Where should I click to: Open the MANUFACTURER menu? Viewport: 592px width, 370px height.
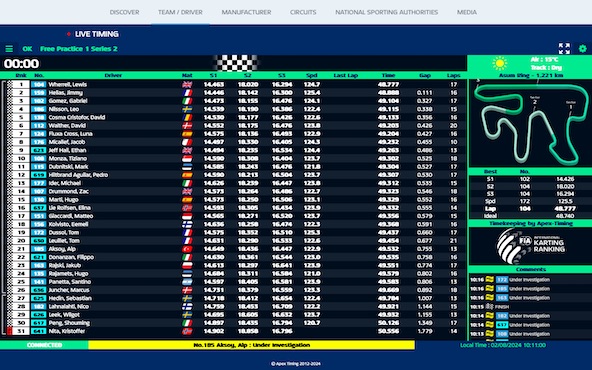tap(246, 12)
